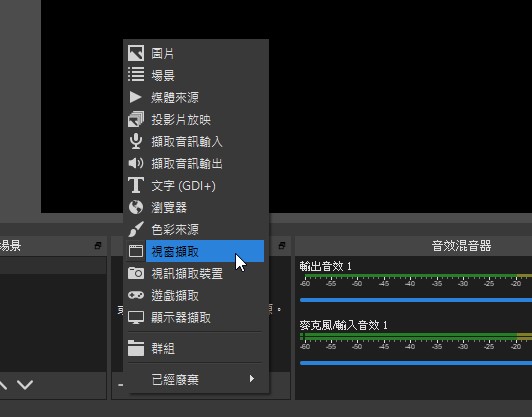
Task: Adjust the 麥克風/輸入音效 1 volume slider
Action: (416, 363)
